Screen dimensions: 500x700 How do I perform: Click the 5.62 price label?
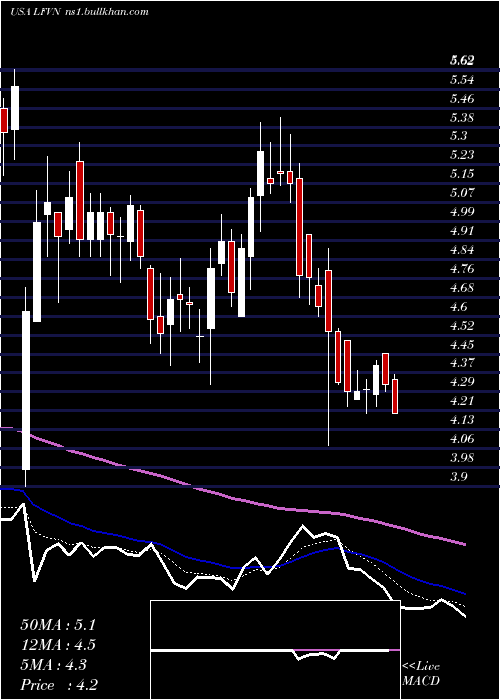coord(462,60)
